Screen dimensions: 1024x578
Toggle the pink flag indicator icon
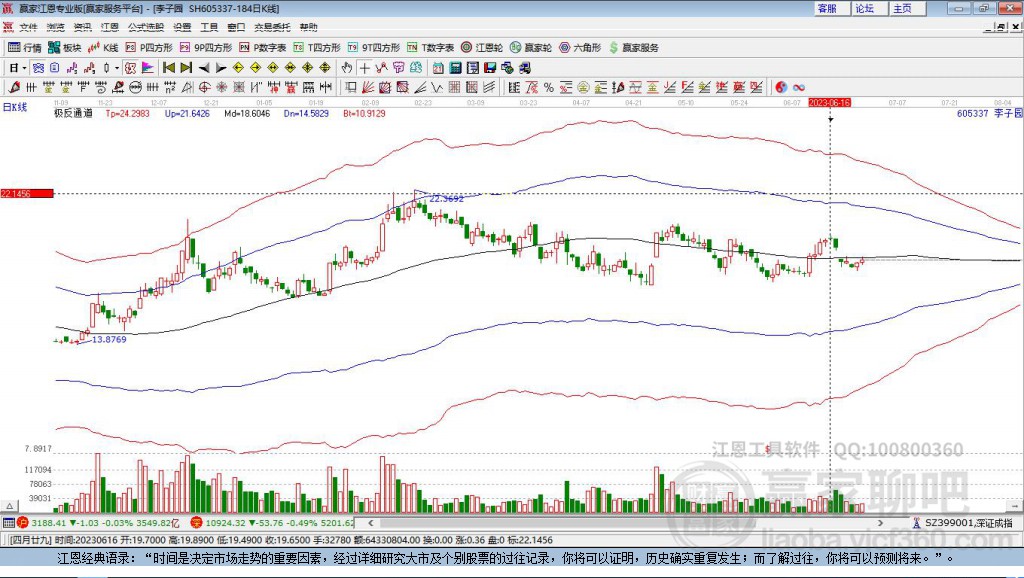point(148,68)
